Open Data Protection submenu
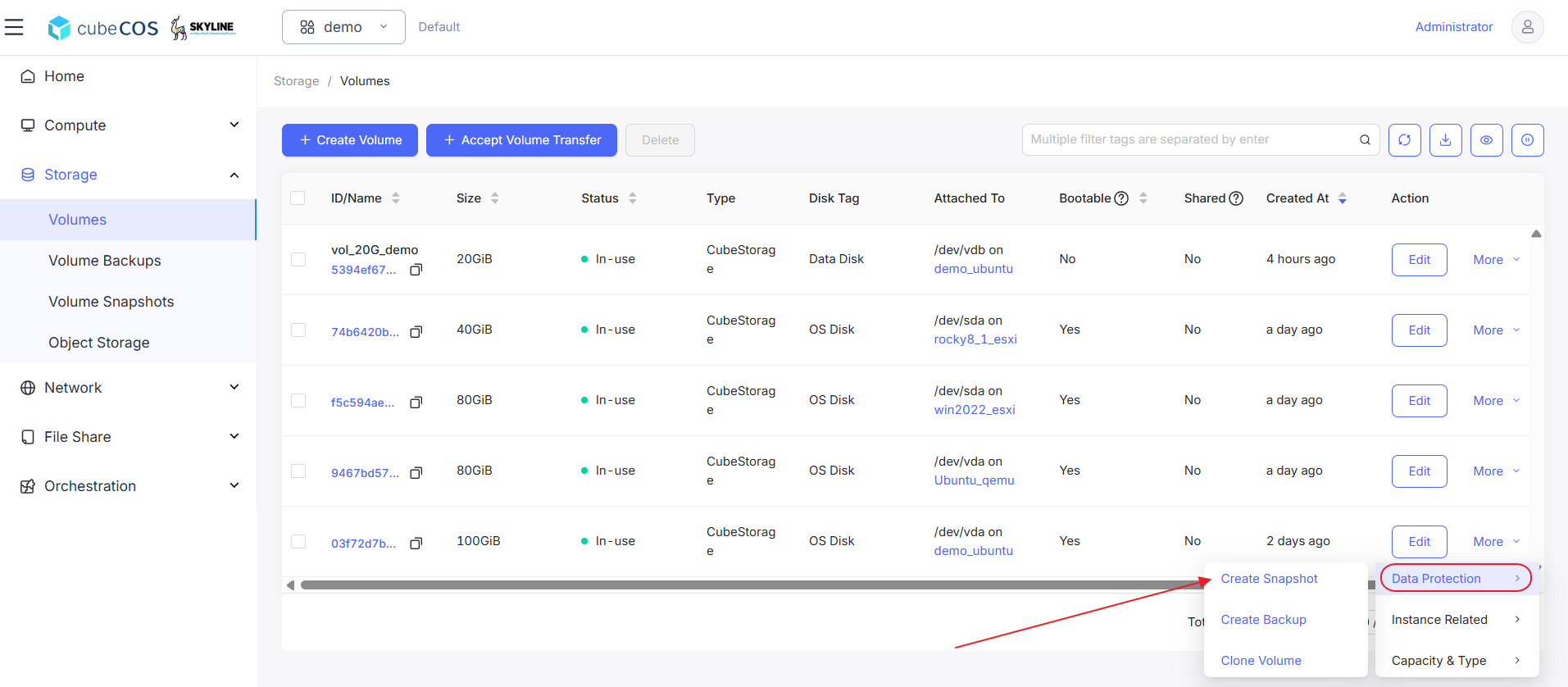The height and width of the screenshot is (687, 1568). (x=1456, y=579)
